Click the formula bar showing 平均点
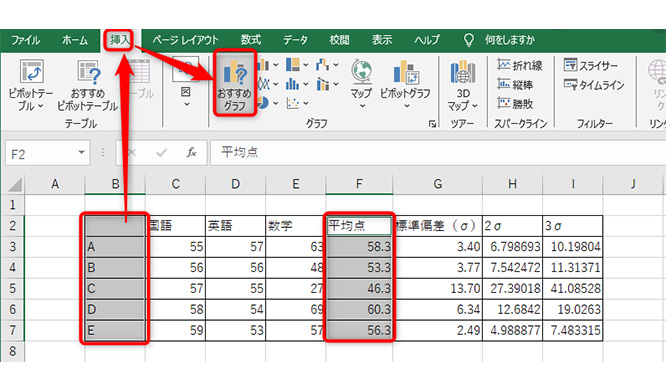The width and height of the screenshot is (666, 390). pos(438,153)
